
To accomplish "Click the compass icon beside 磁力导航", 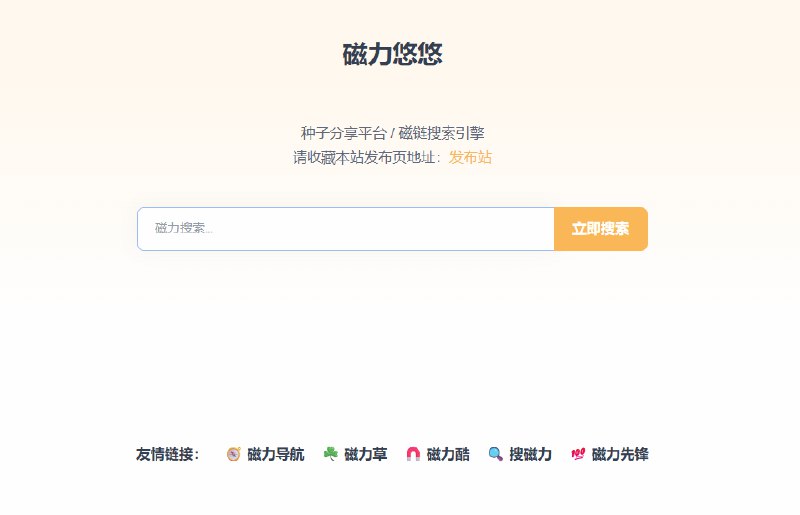I will [x=233, y=454].
